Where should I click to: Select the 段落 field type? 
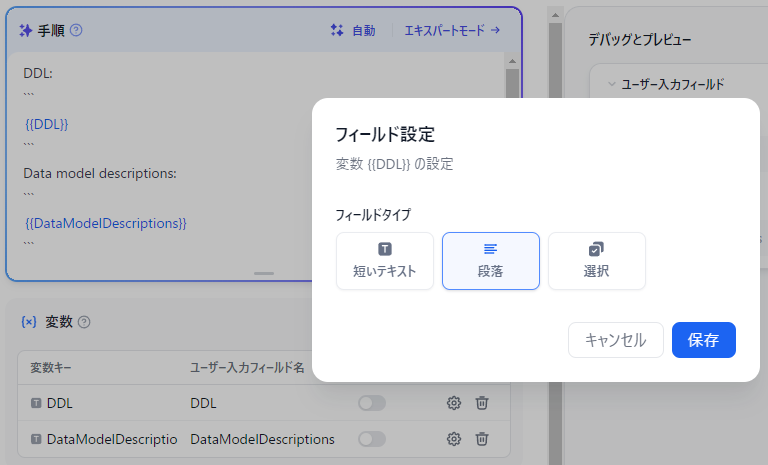coord(490,261)
